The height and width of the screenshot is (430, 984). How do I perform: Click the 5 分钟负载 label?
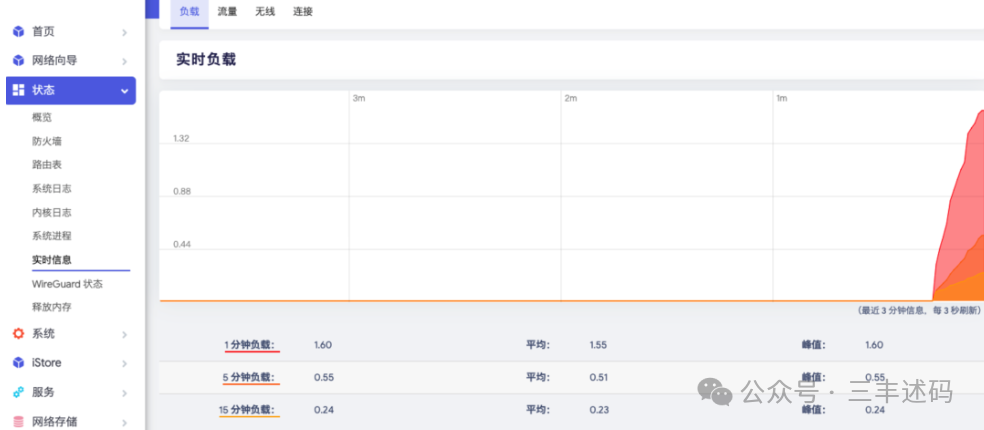coord(249,377)
